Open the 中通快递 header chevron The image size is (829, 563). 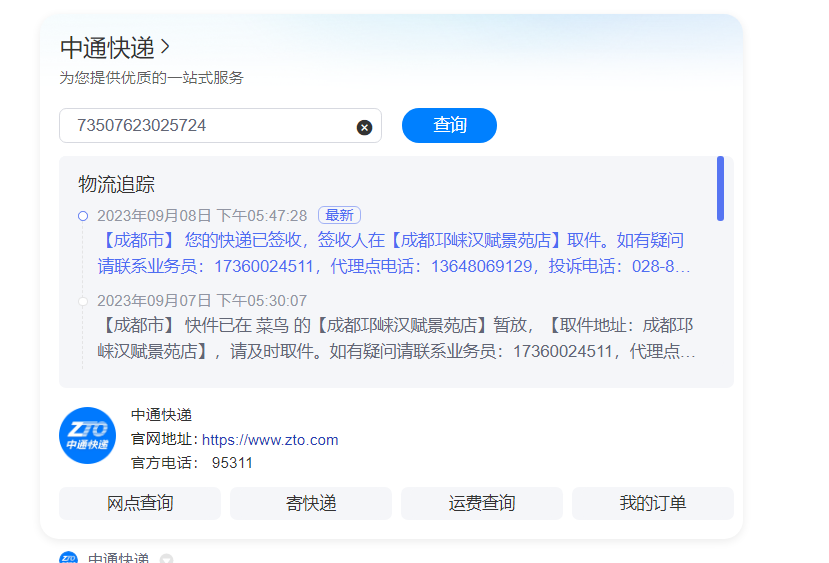point(165,47)
